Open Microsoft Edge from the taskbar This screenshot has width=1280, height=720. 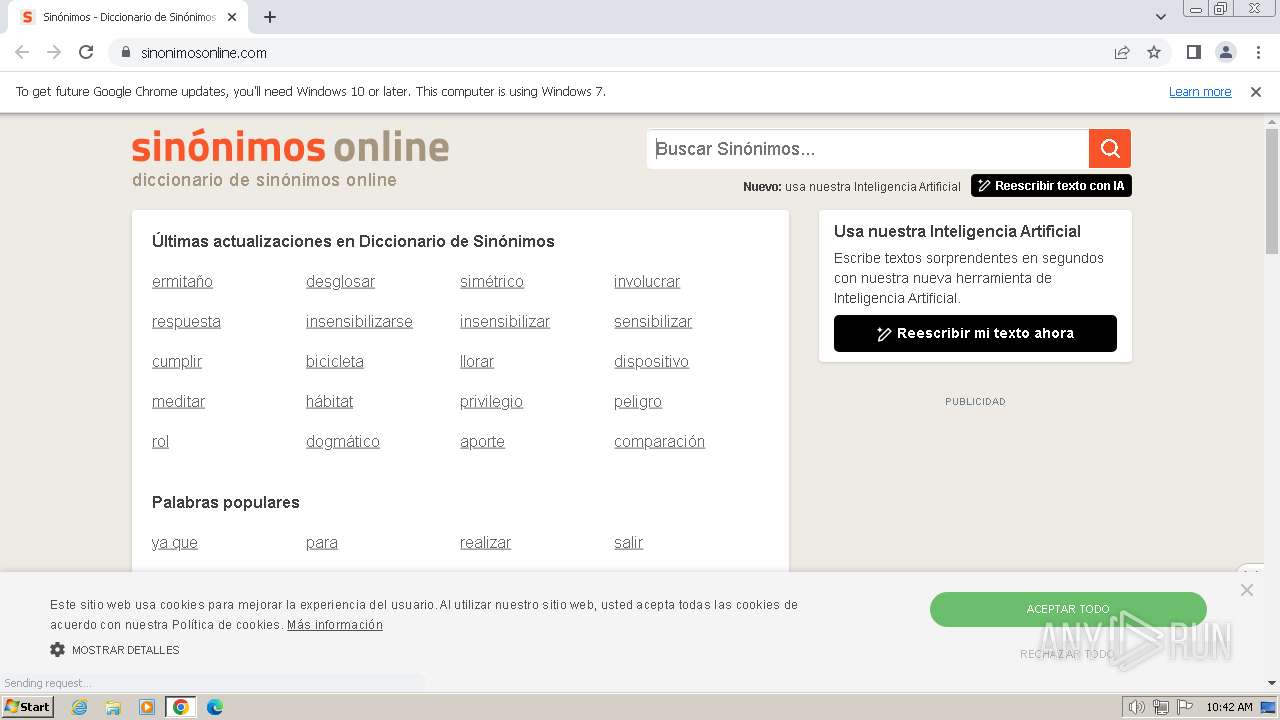tap(215, 707)
